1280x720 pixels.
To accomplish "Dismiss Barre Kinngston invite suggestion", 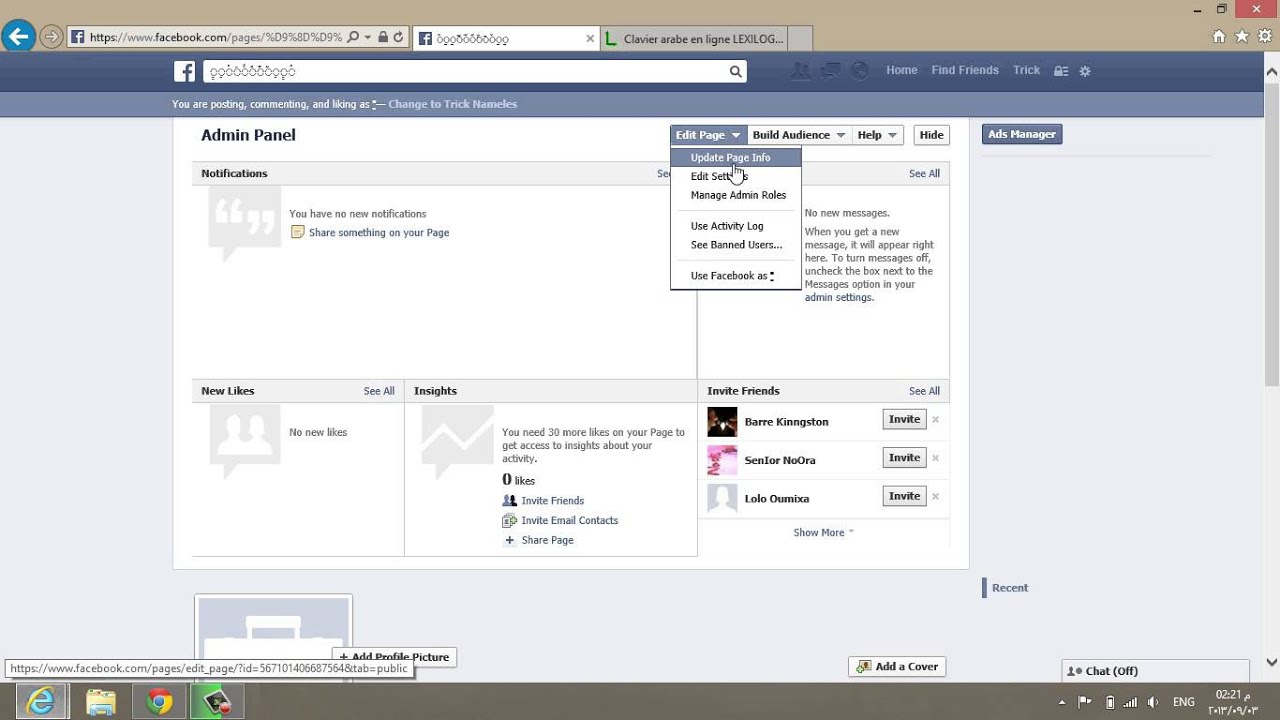I will pyautogui.click(x=936, y=420).
